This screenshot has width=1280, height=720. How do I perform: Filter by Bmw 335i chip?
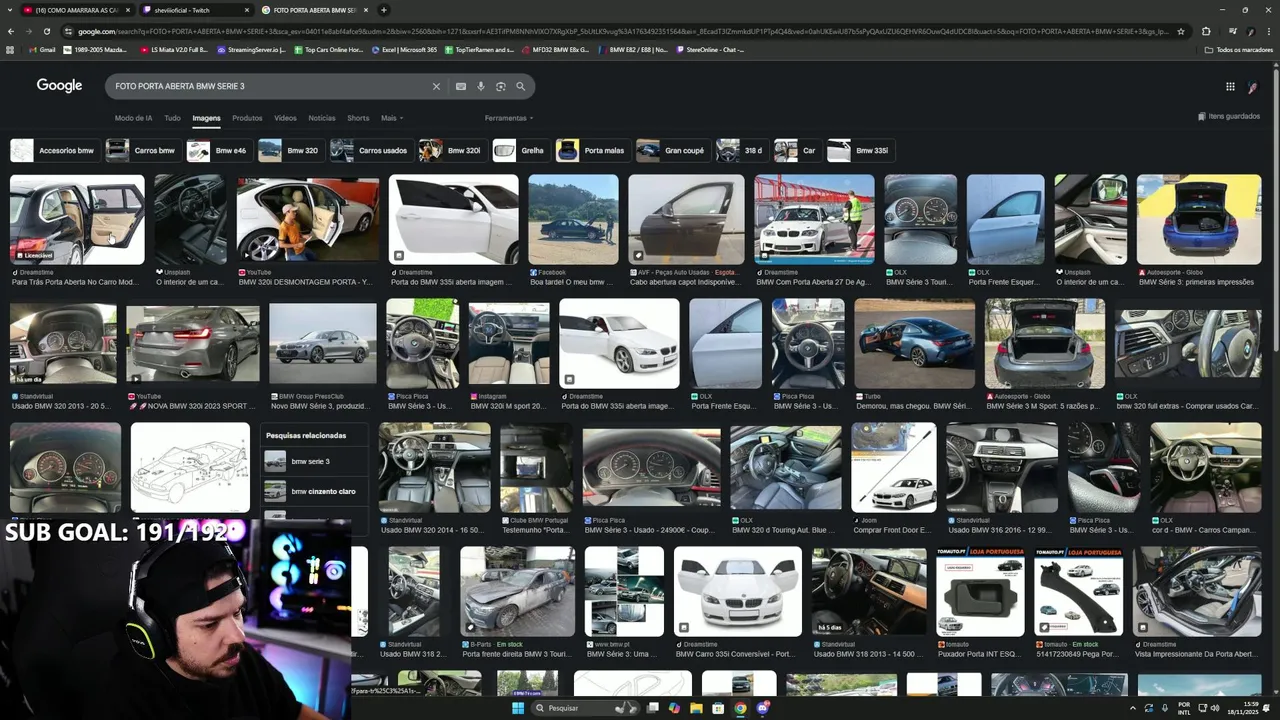click(860, 151)
